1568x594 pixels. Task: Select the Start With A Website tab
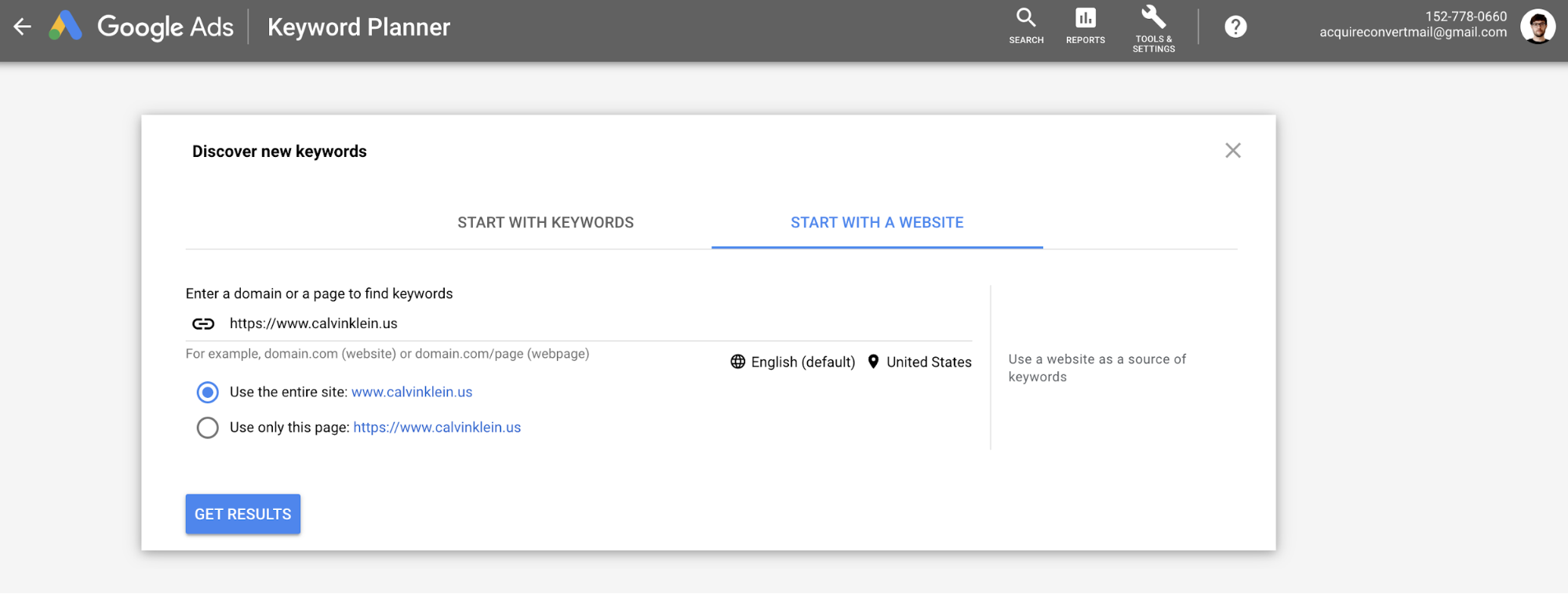877,223
